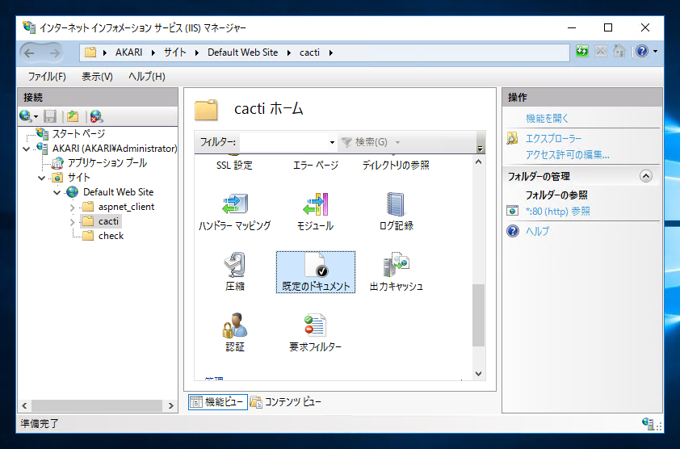The image size is (680, 449).
Task: Click connections pane horizontal scroll left arrow
Action: [x=25, y=406]
